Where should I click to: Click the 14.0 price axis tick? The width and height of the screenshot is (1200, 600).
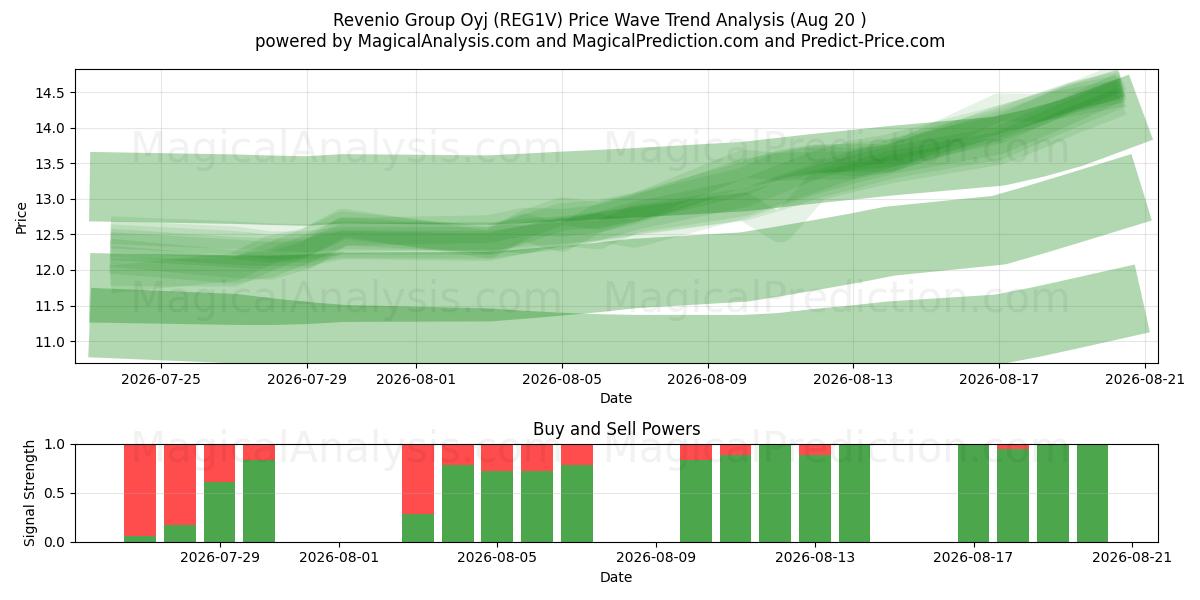point(51,128)
